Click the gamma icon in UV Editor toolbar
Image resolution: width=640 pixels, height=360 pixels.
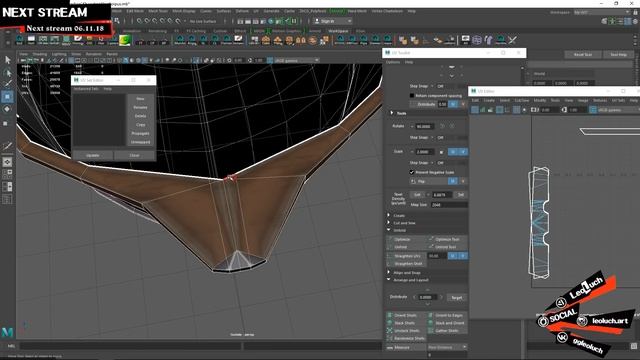click(x=564, y=110)
